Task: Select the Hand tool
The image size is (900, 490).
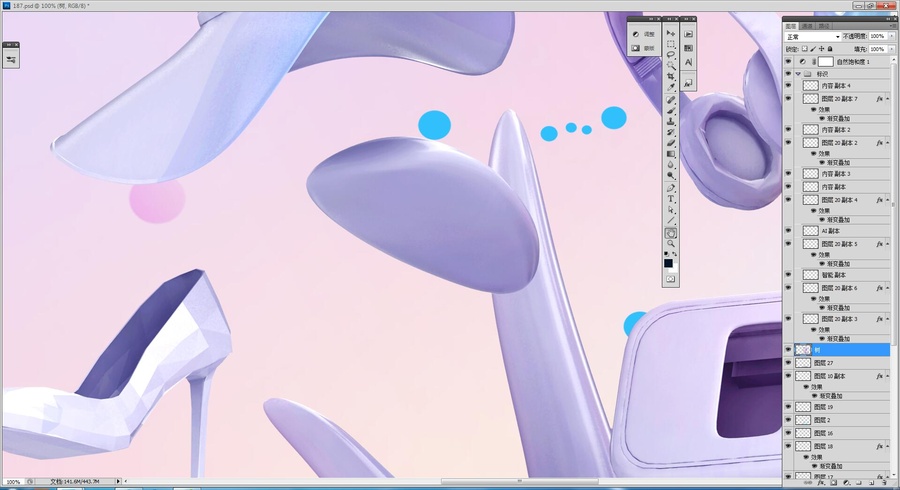Action: pos(670,233)
